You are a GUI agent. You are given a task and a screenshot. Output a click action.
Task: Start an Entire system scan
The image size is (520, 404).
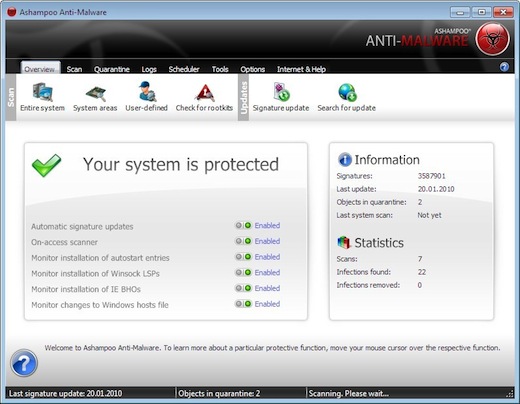(x=42, y=97)
